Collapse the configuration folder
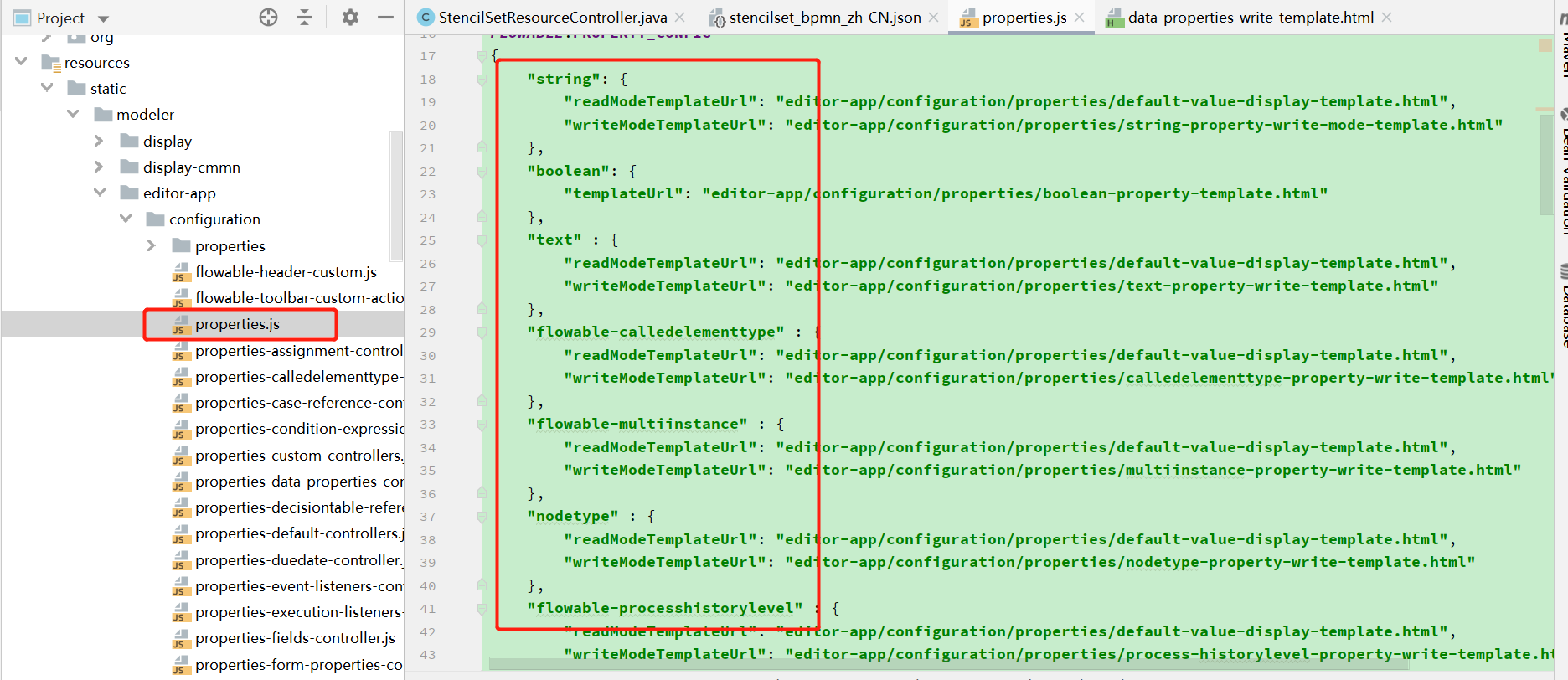 (x=126, y=218)
